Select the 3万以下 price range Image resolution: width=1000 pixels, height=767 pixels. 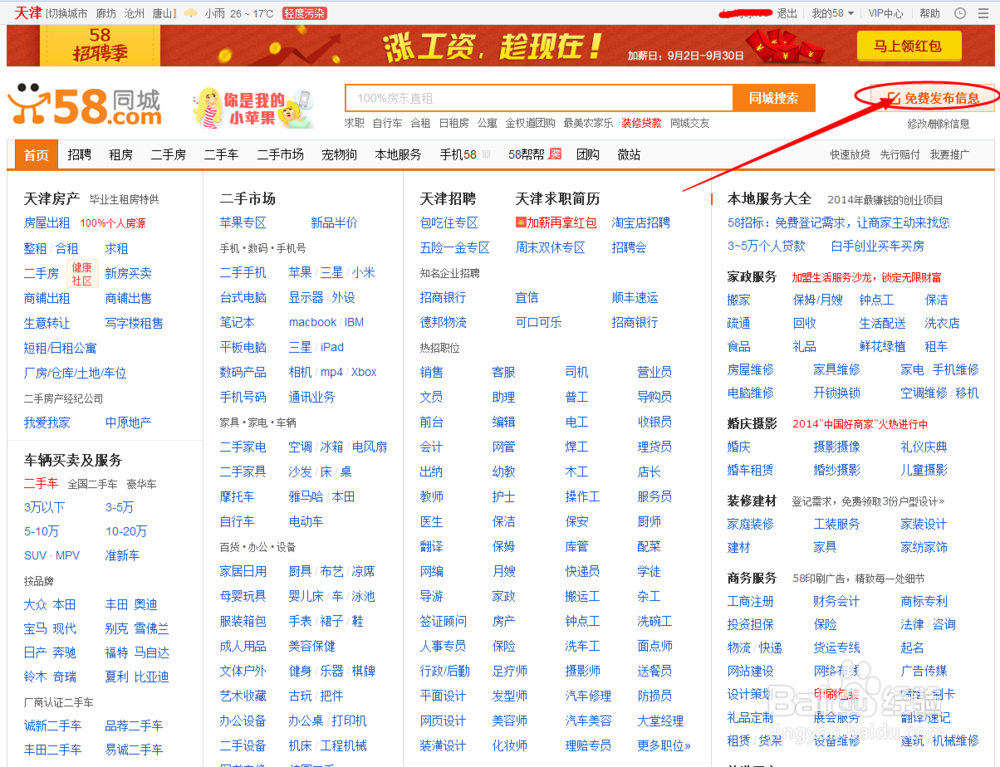click(x=44, y=508)
